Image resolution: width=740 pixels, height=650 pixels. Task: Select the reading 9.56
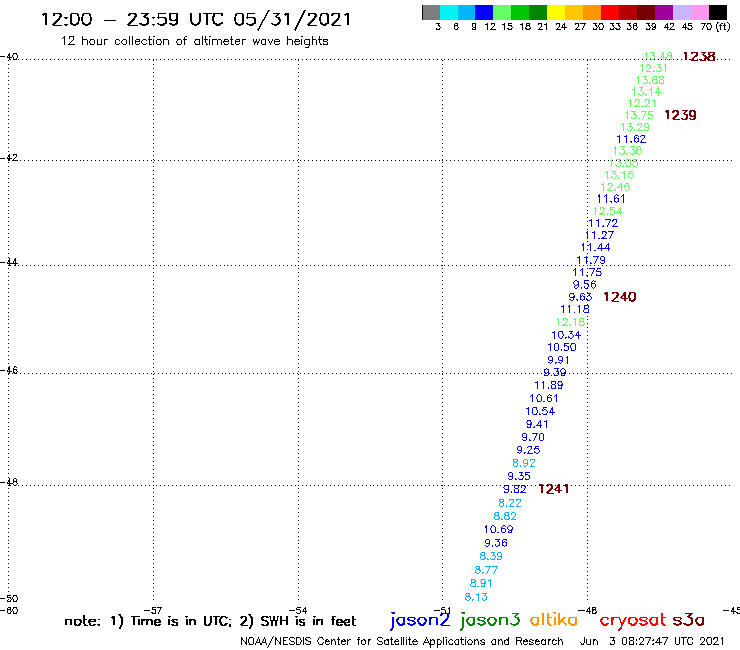pyautogui.click(x=584, y=285)
